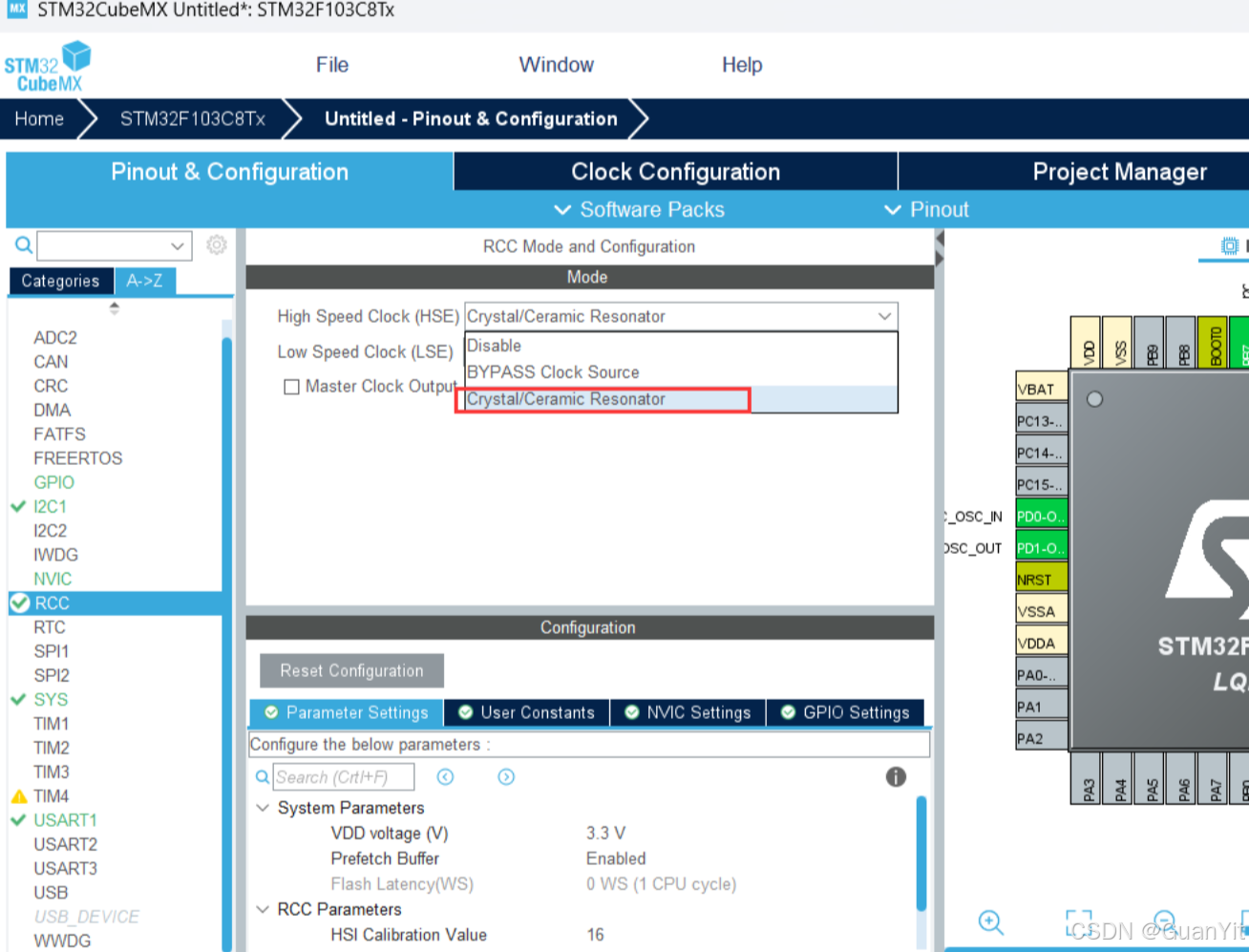This screenshot has width=1249, height=952.
Task: Expand the Software Packs menu
Action: 639,209
